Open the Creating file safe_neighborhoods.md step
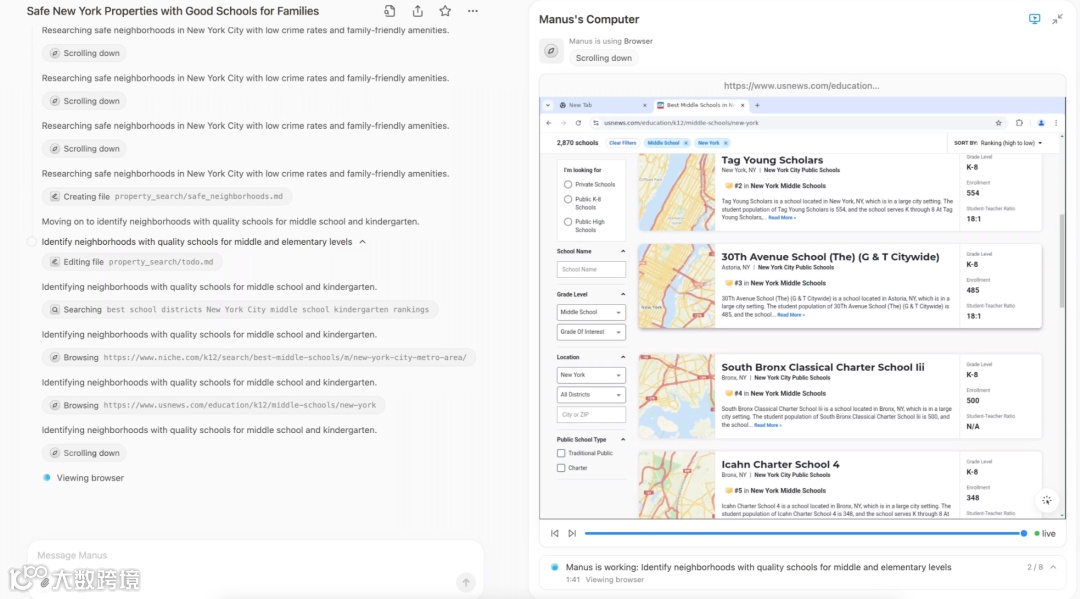1080x599 pixels. click(x=167, y=196)
